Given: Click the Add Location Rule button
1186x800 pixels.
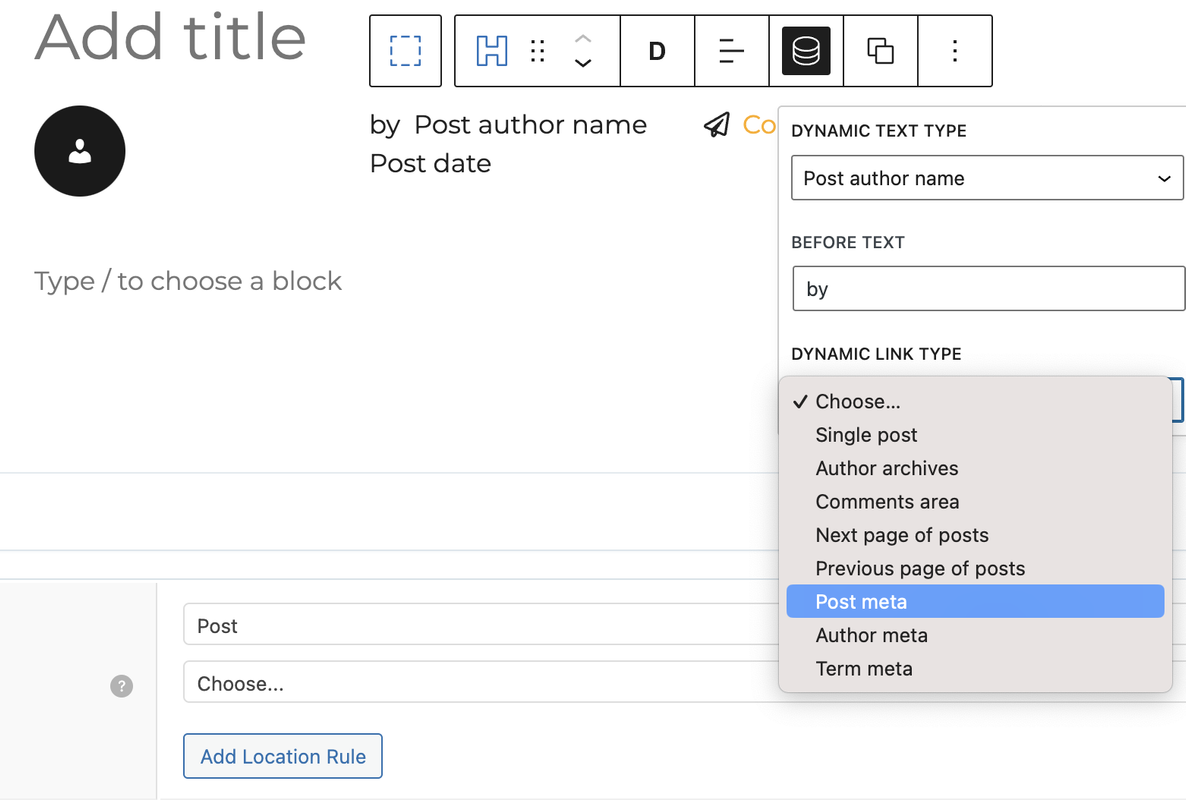Looking at the screenshot, I should (x=283, y=757).
